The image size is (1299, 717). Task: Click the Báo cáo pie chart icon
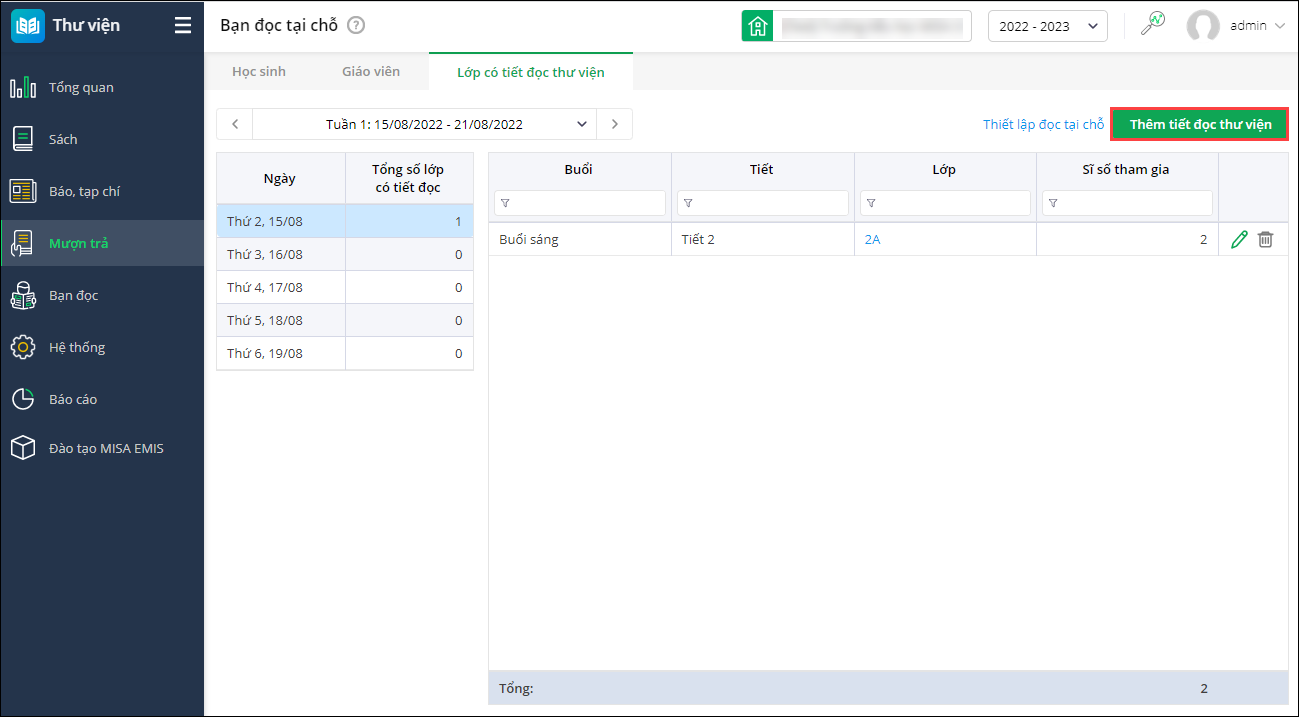[x=23, y=399]
